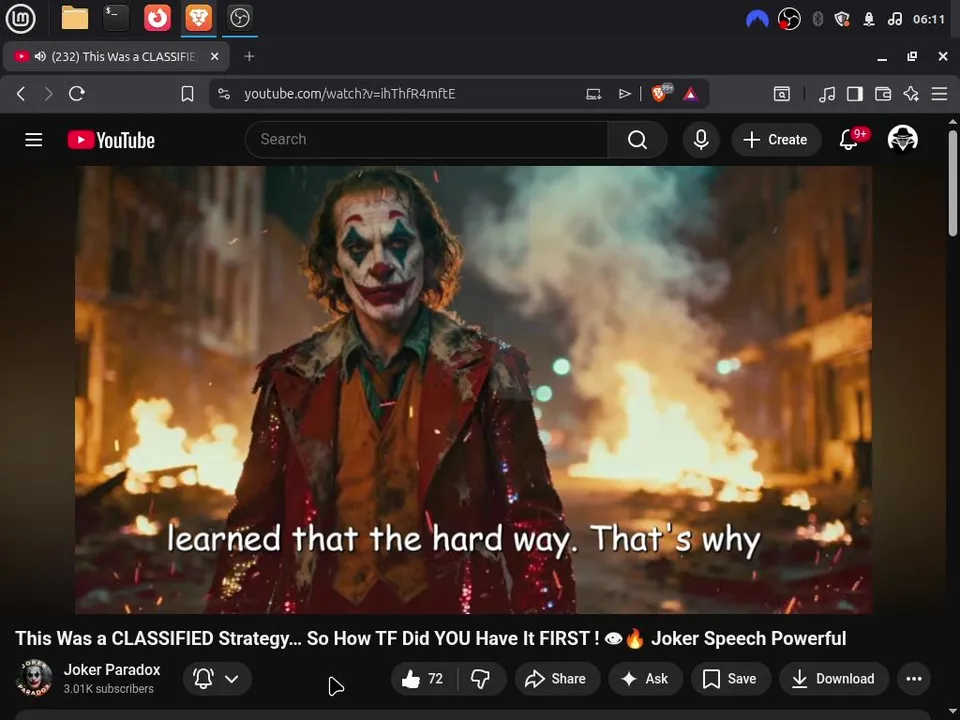This screenshot has width=960, height=720.
Task: Focus the address bar URL
Action: [x=350, y=94]
